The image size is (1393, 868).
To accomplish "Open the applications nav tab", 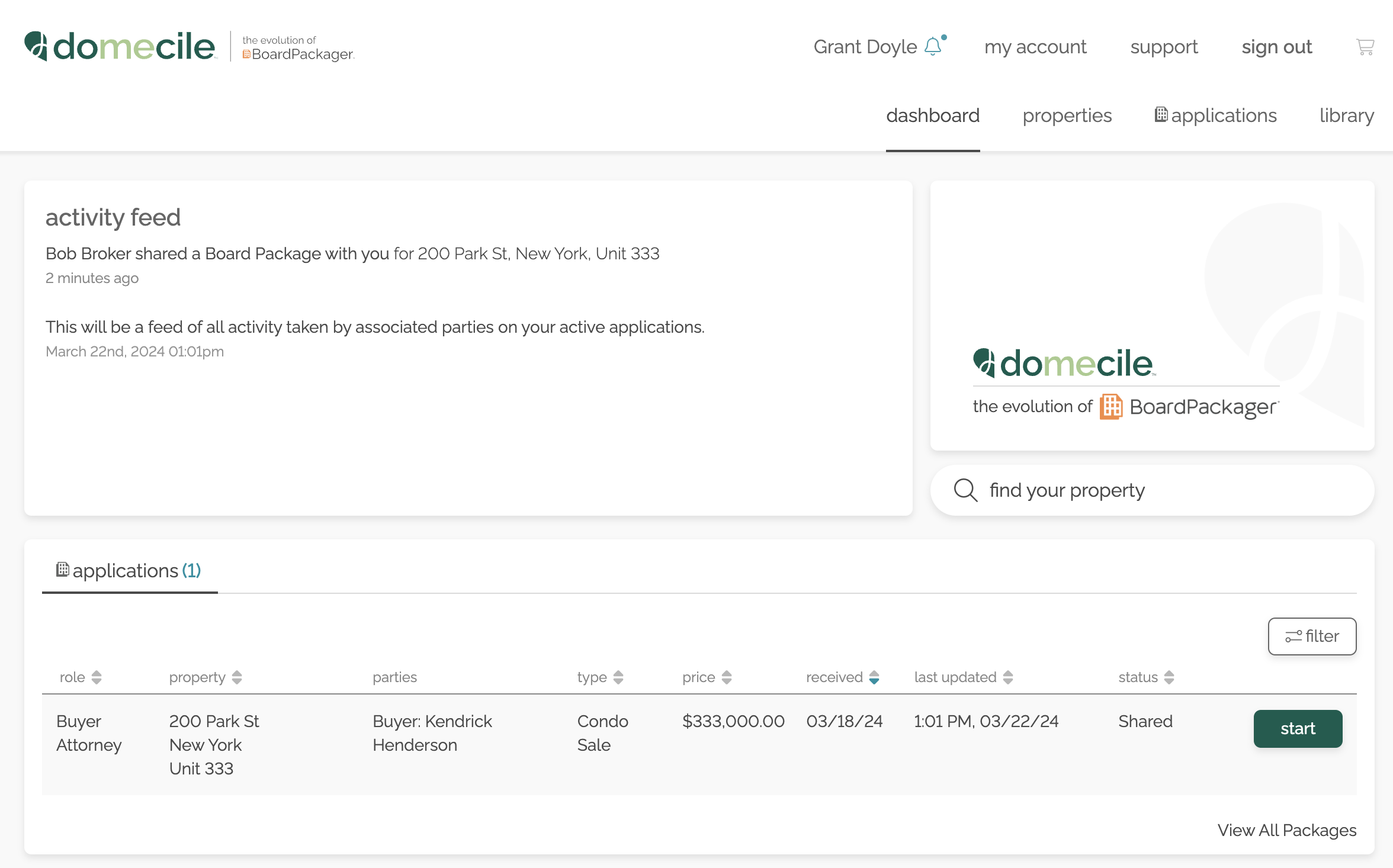I will (x=1216, y=115).
